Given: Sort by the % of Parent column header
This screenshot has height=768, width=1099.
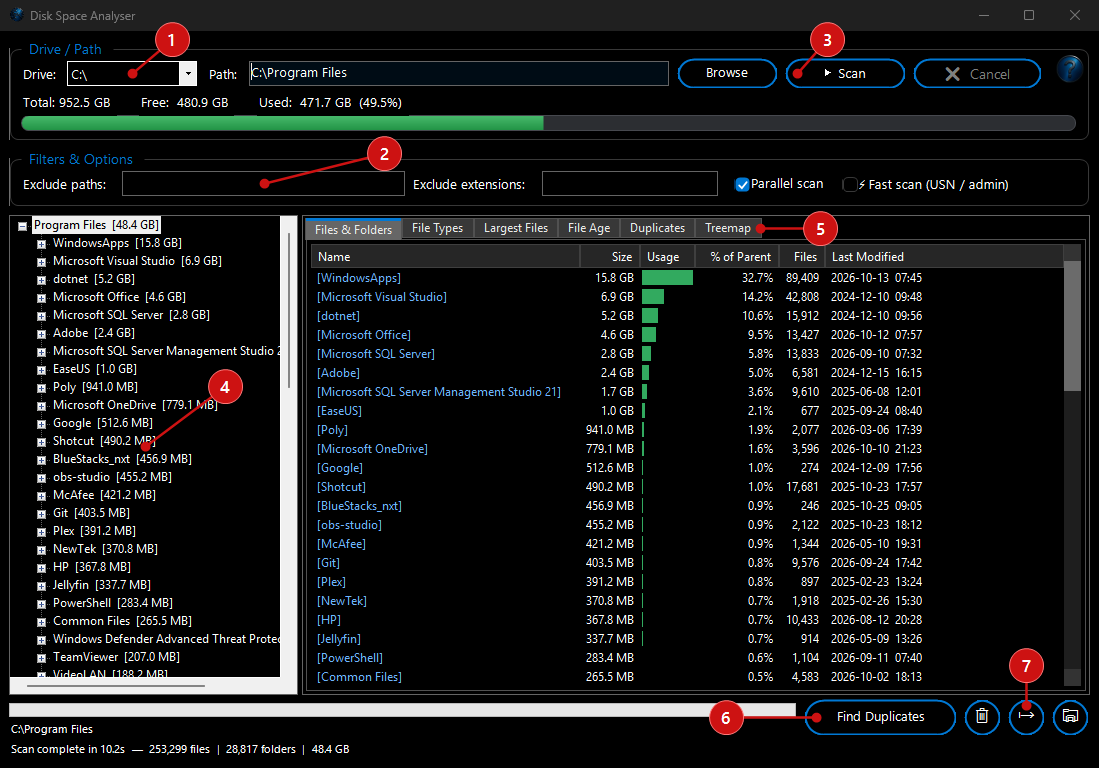Looking at the screenshot, I should click(x=735, y=256).
